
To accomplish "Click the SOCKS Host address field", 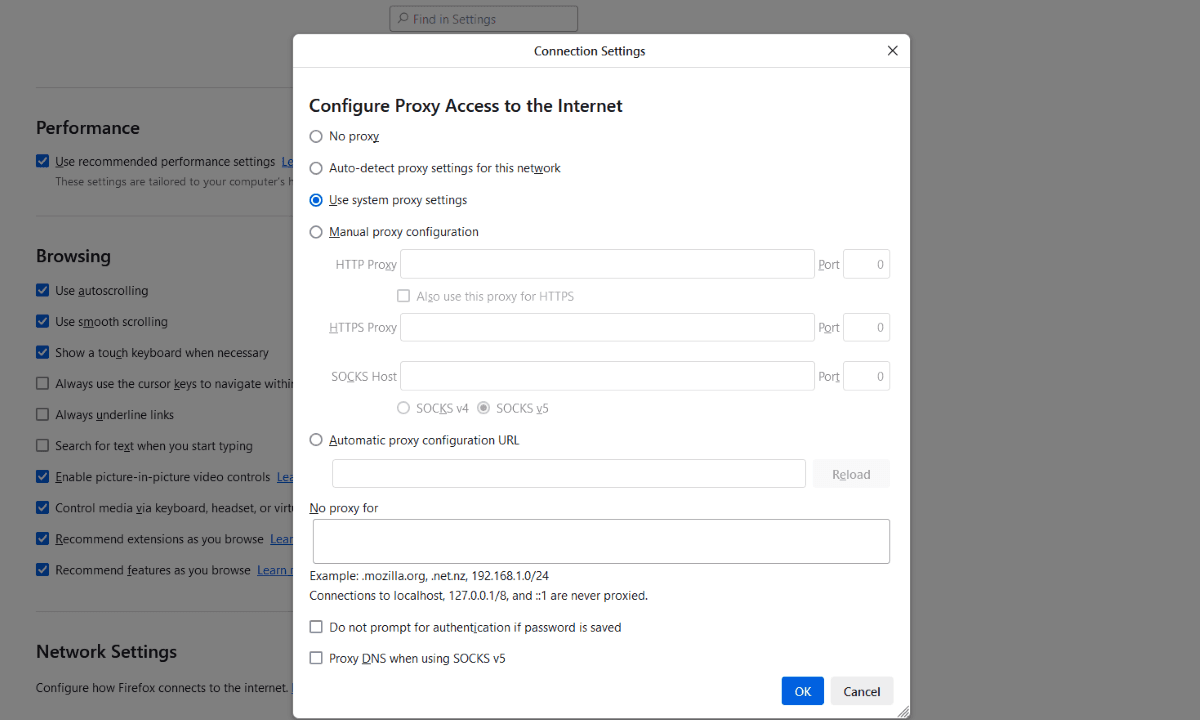I will [607, 376].
